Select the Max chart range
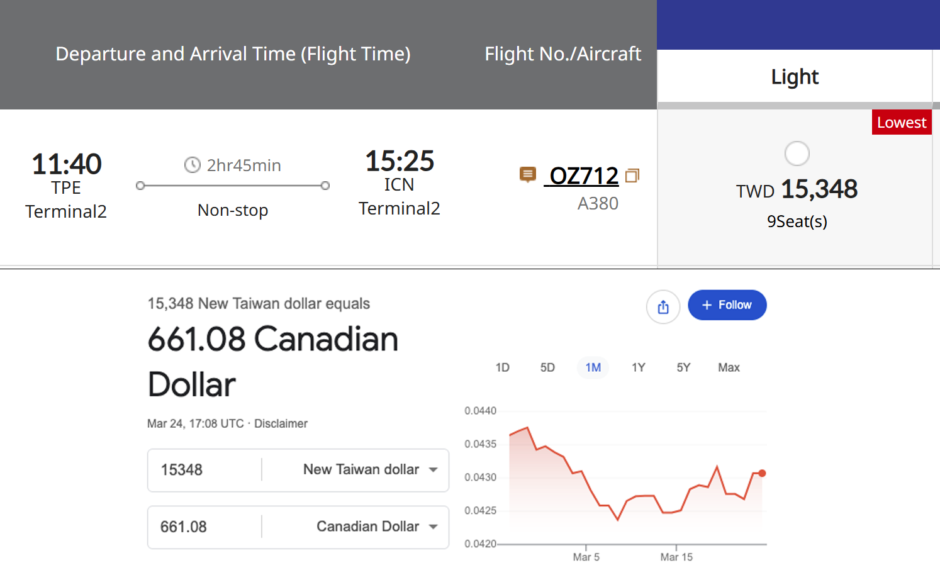The image size is (940, 575). point(729,368)
